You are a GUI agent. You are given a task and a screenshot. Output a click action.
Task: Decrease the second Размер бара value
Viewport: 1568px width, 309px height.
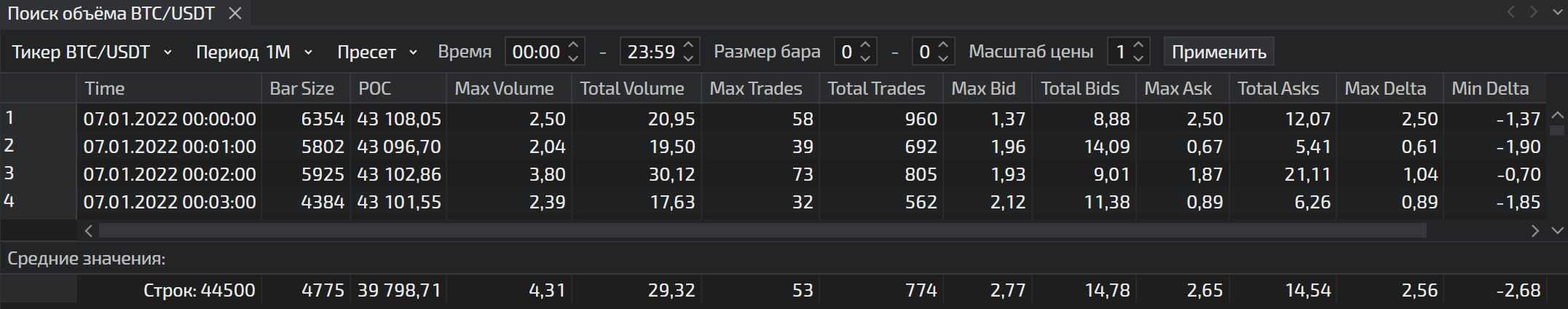point(943,58)
